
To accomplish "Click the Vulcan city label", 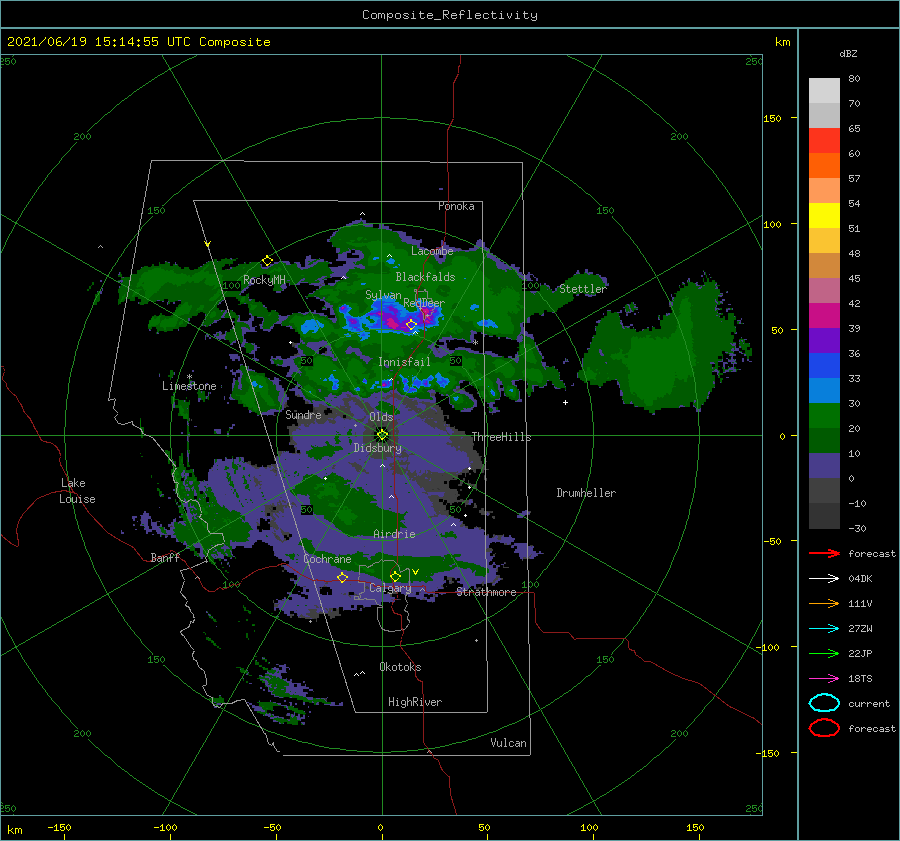I will (508, 743).
